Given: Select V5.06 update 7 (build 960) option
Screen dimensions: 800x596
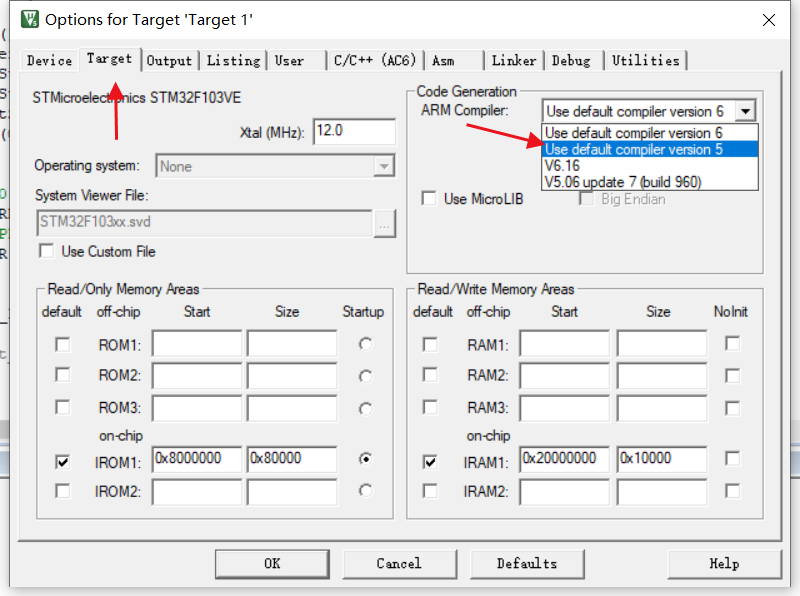Looking at the screenshot, I should tap(649, 182).
